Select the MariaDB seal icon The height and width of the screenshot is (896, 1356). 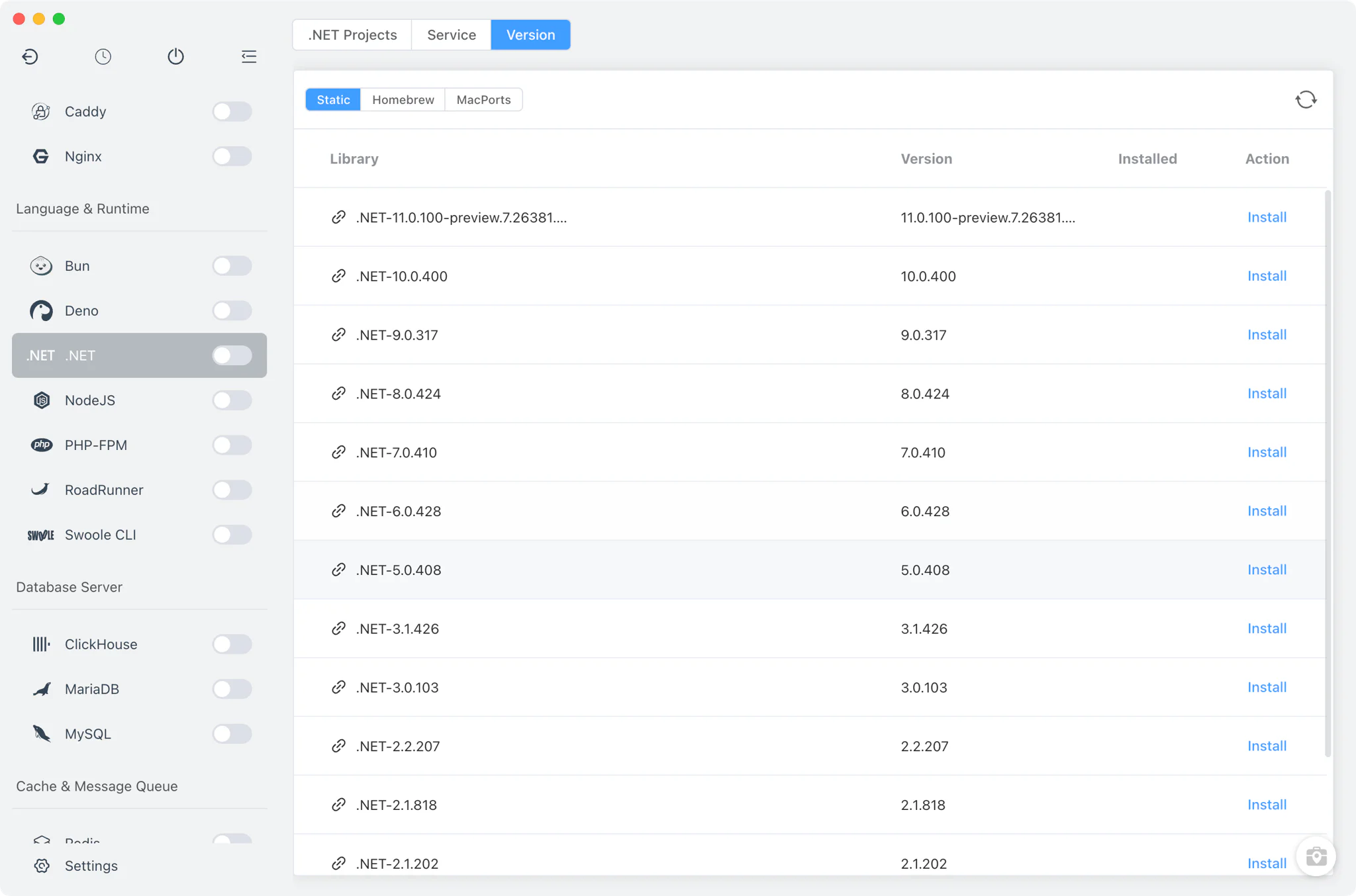click(x=41, y=689)
